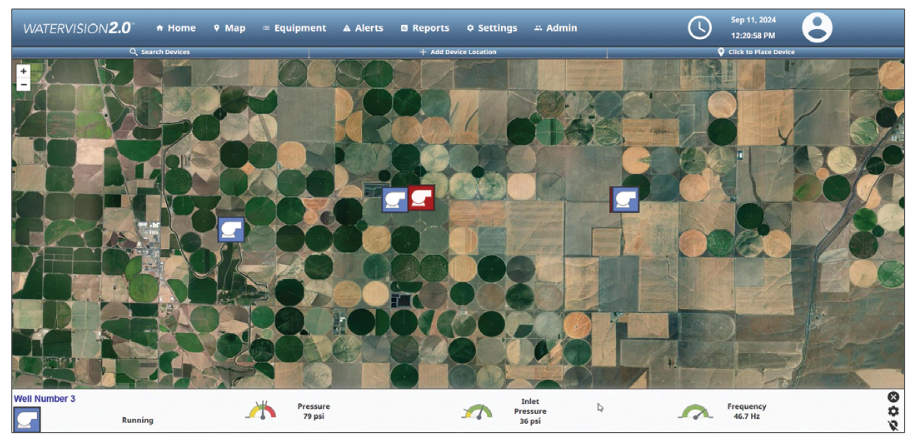Click the Search Devices field
The image size is (913, 440).
[x=160, y=52]
